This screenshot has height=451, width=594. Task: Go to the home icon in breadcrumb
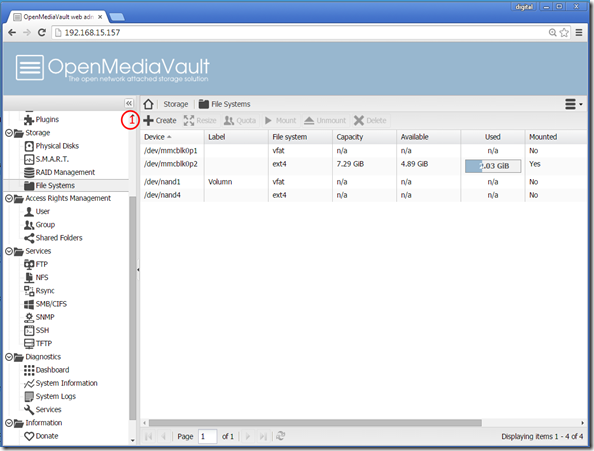(x=148, y=104)
